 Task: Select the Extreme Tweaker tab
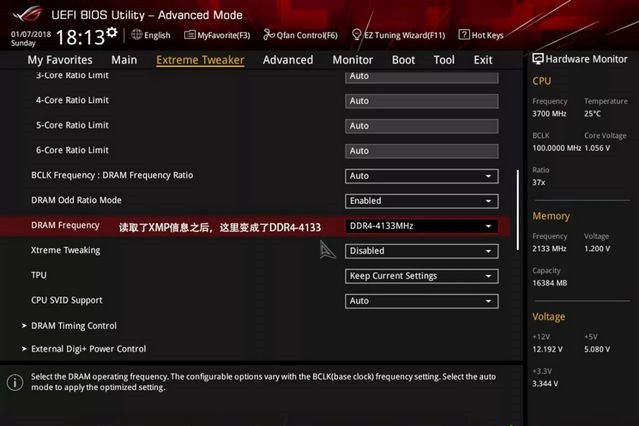coord(200,60)
